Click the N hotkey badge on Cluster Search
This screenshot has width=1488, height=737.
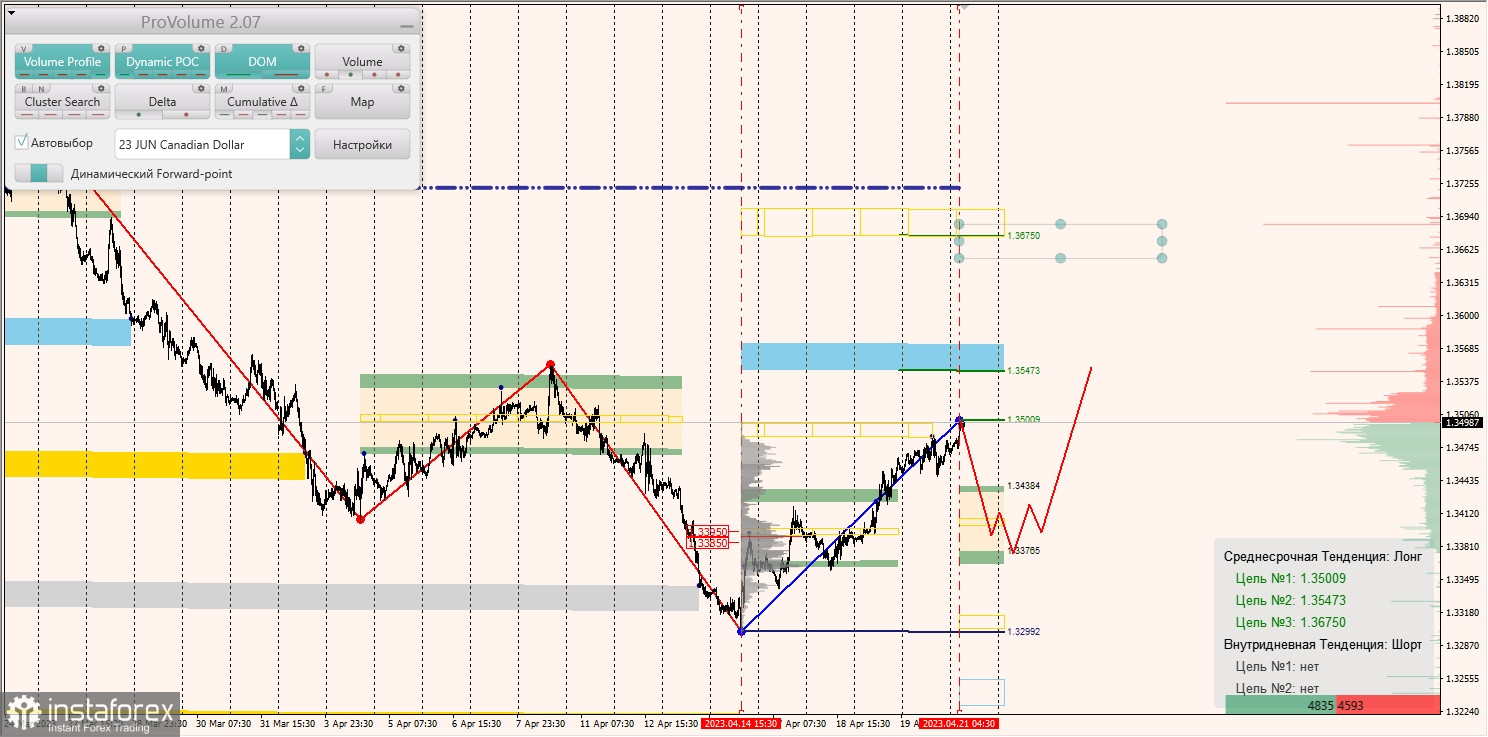coord(41,89)
